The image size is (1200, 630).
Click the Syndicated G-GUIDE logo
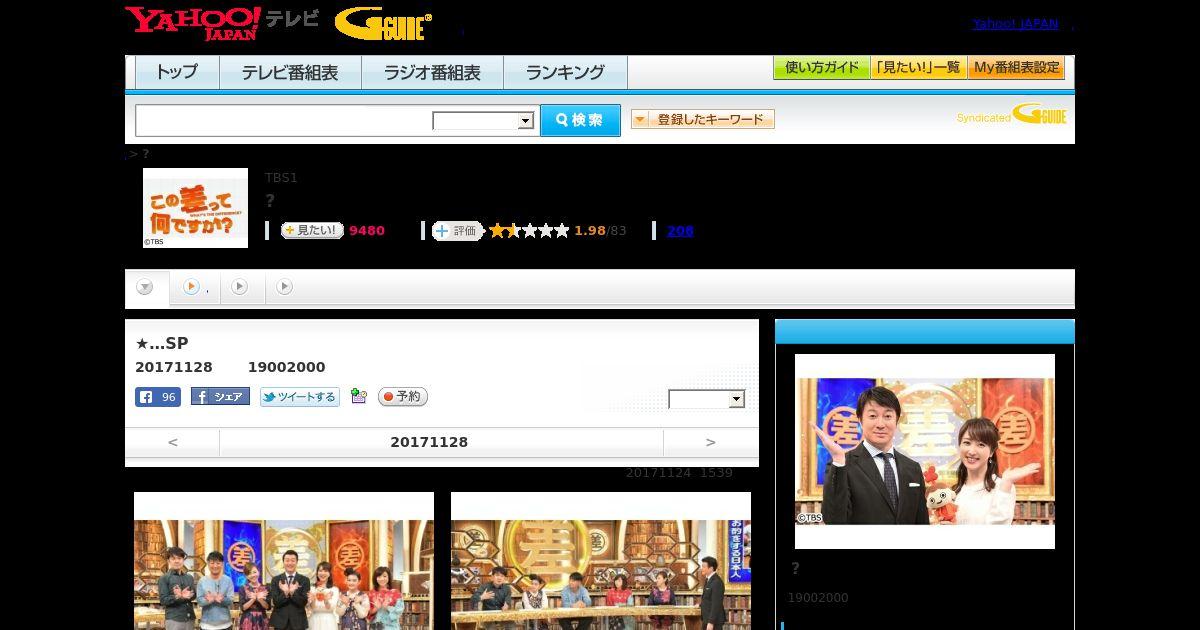point(1012,114)
